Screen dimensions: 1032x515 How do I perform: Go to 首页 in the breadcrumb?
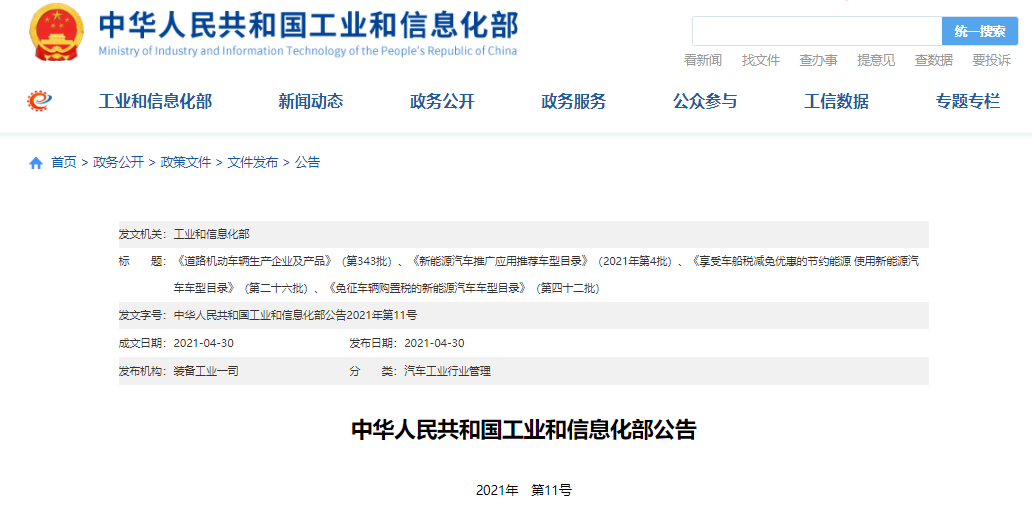(x=64, y=163)
